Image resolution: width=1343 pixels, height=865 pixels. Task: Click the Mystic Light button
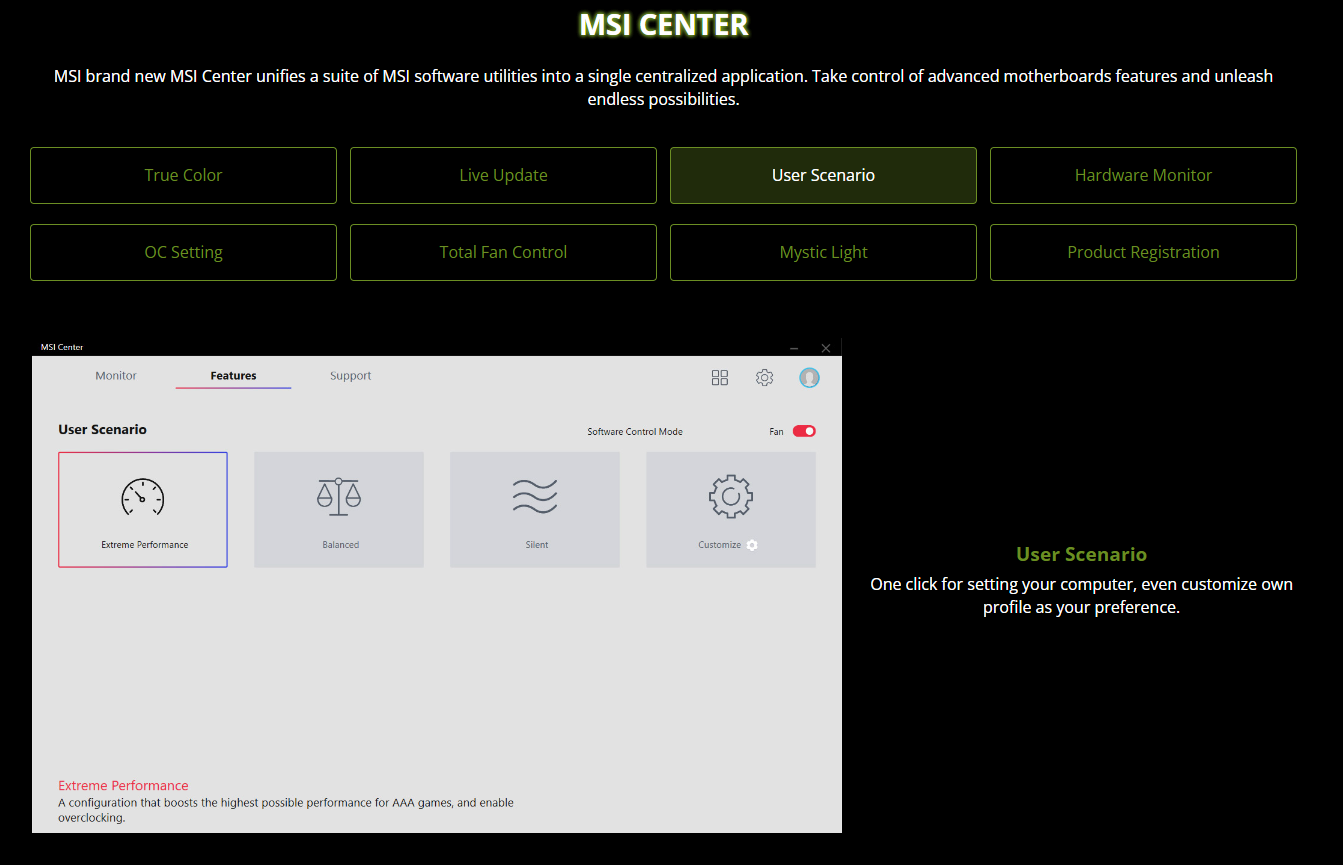coord(823,252)
